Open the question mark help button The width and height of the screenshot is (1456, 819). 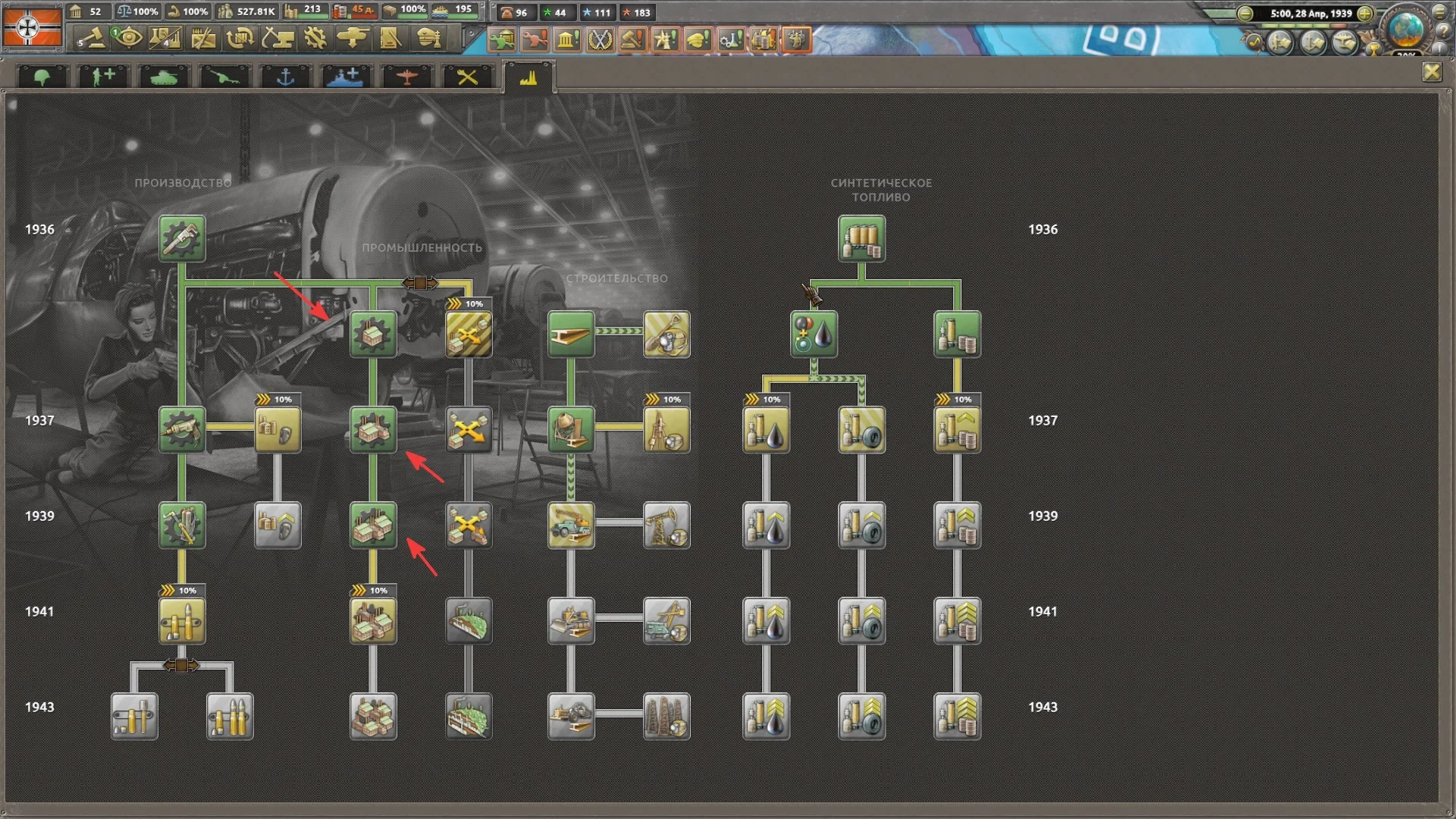[x=1443, y=32]
